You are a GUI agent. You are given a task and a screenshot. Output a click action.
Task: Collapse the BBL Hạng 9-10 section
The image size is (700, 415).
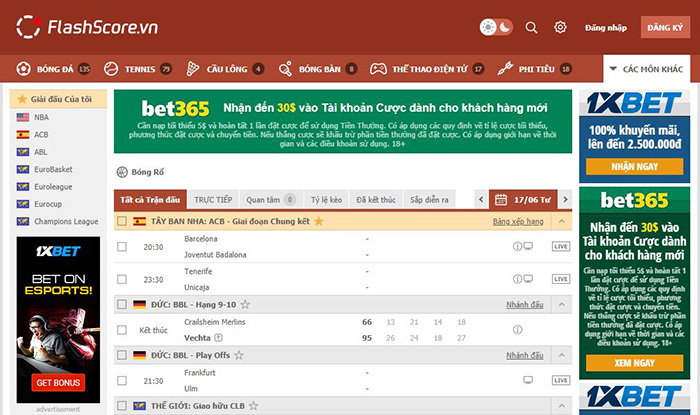(562, 305)
